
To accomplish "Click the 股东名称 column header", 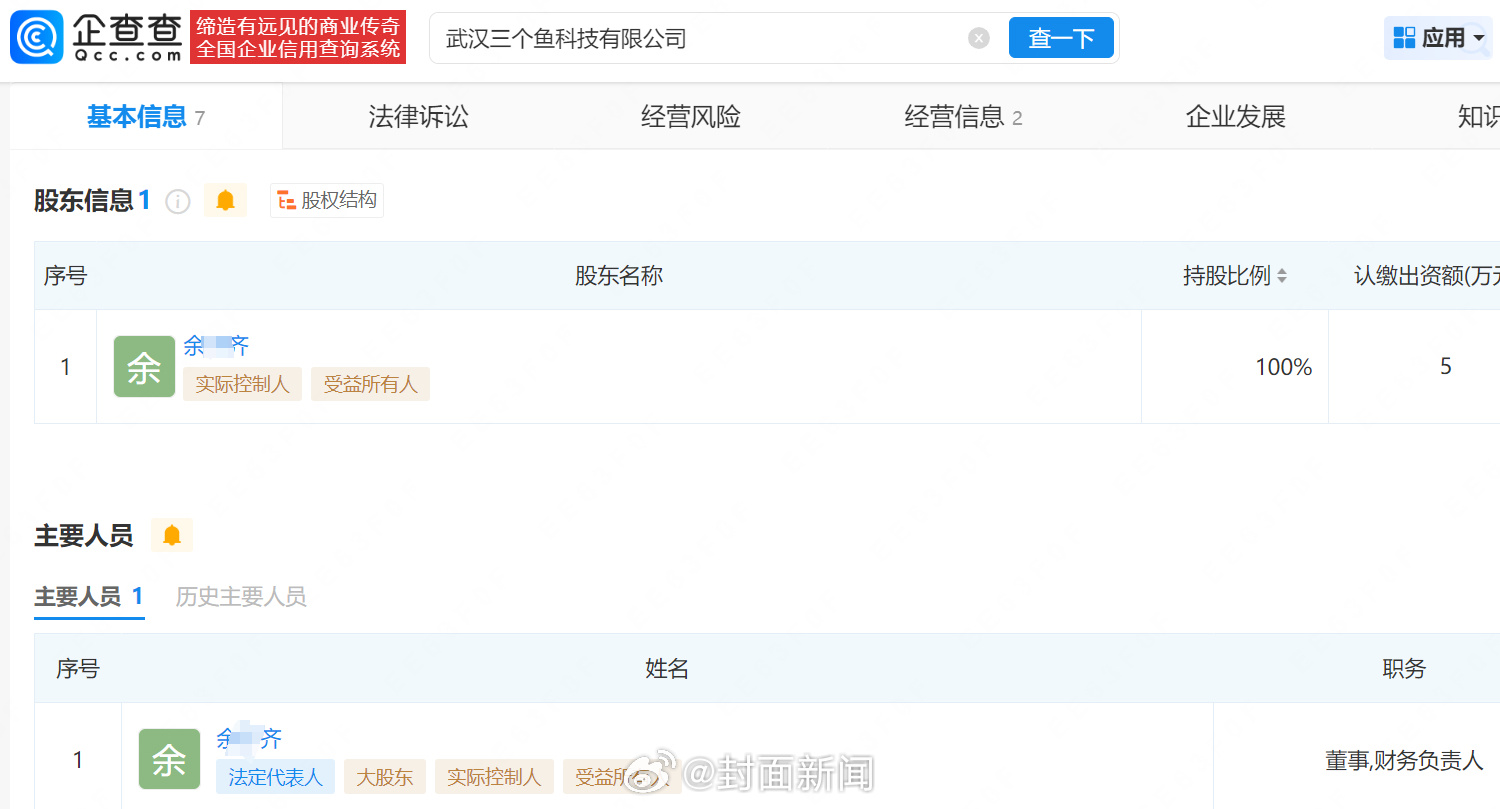I will [x=619, y=276].
